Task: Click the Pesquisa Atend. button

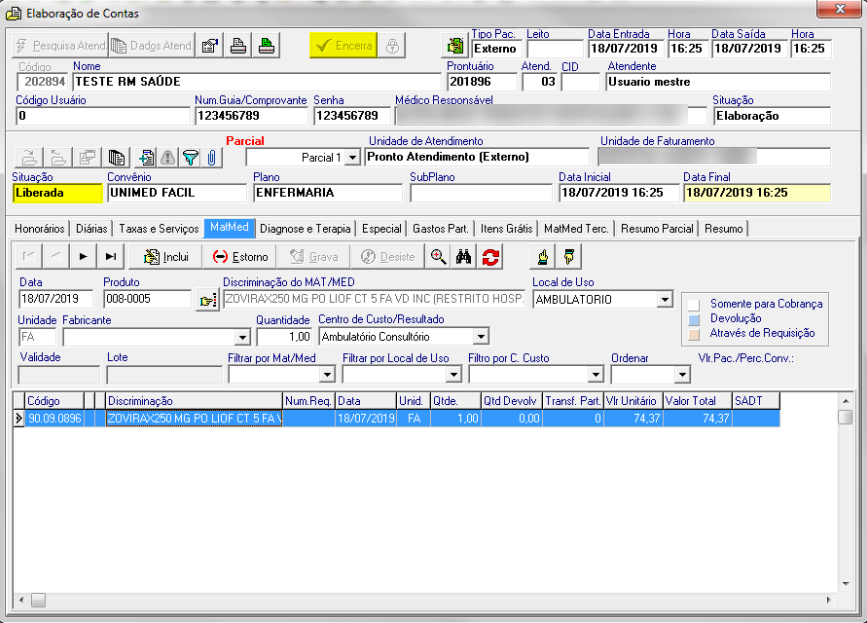Action: click(61, 45)
